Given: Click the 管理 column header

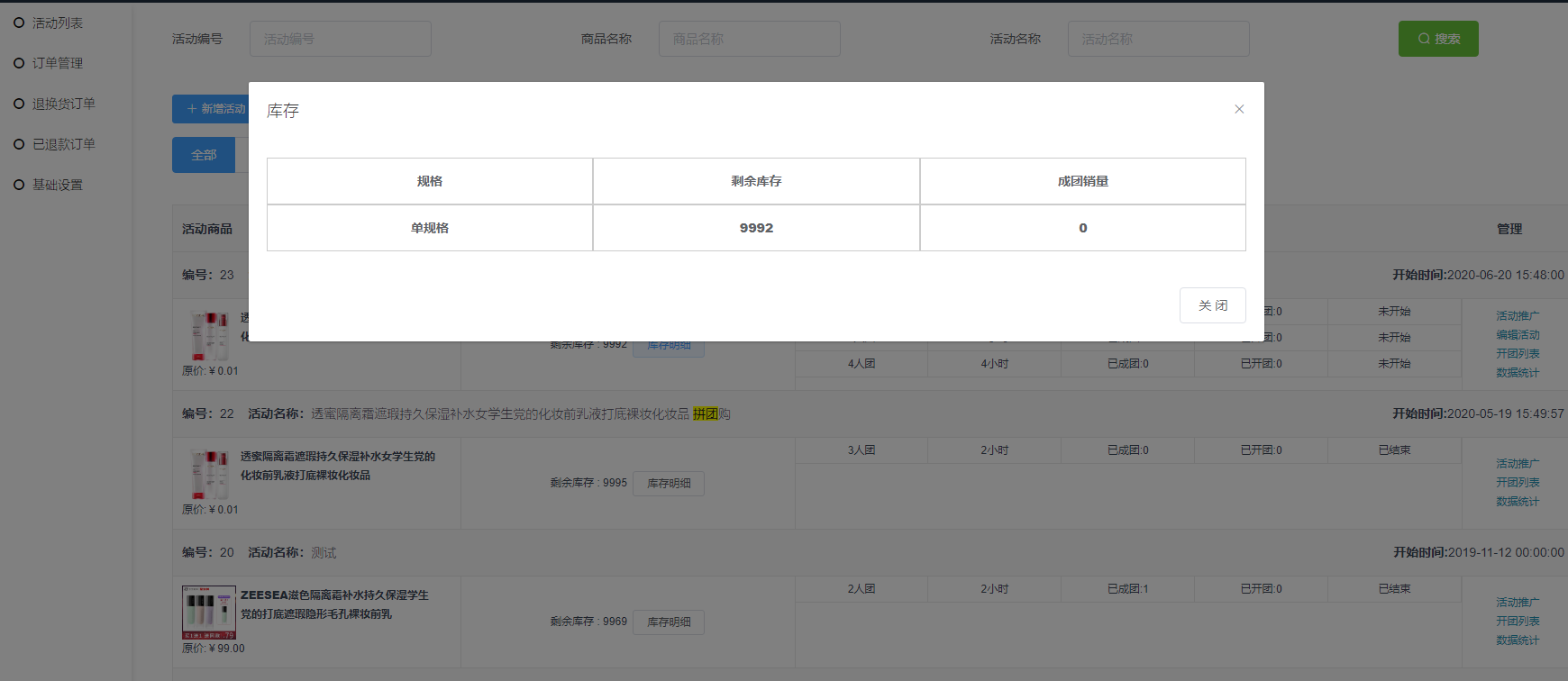Looking at the screenshot, I should point(1509,229).
